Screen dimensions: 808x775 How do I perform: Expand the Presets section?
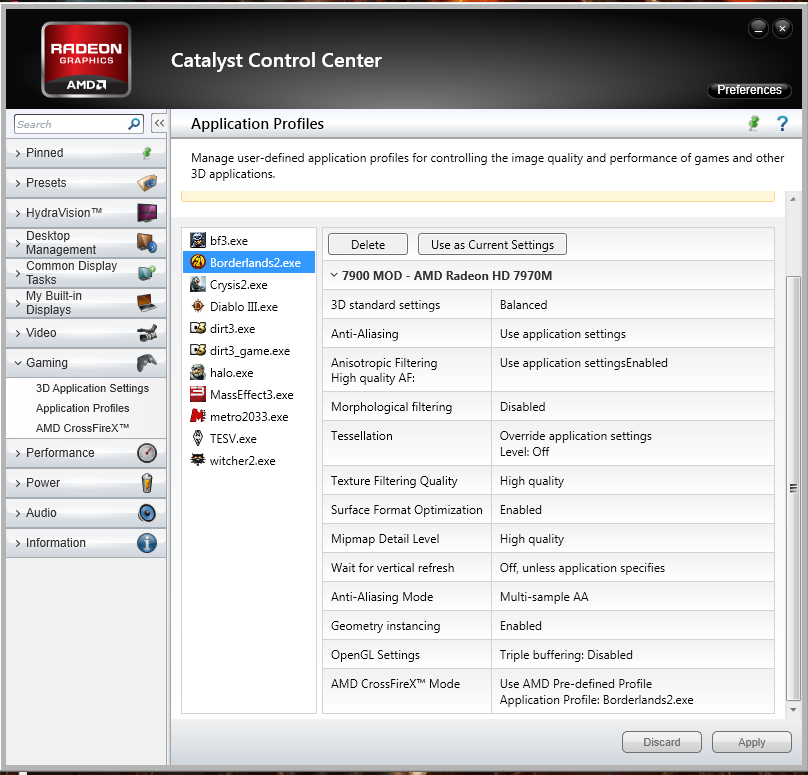coord(18,183)
